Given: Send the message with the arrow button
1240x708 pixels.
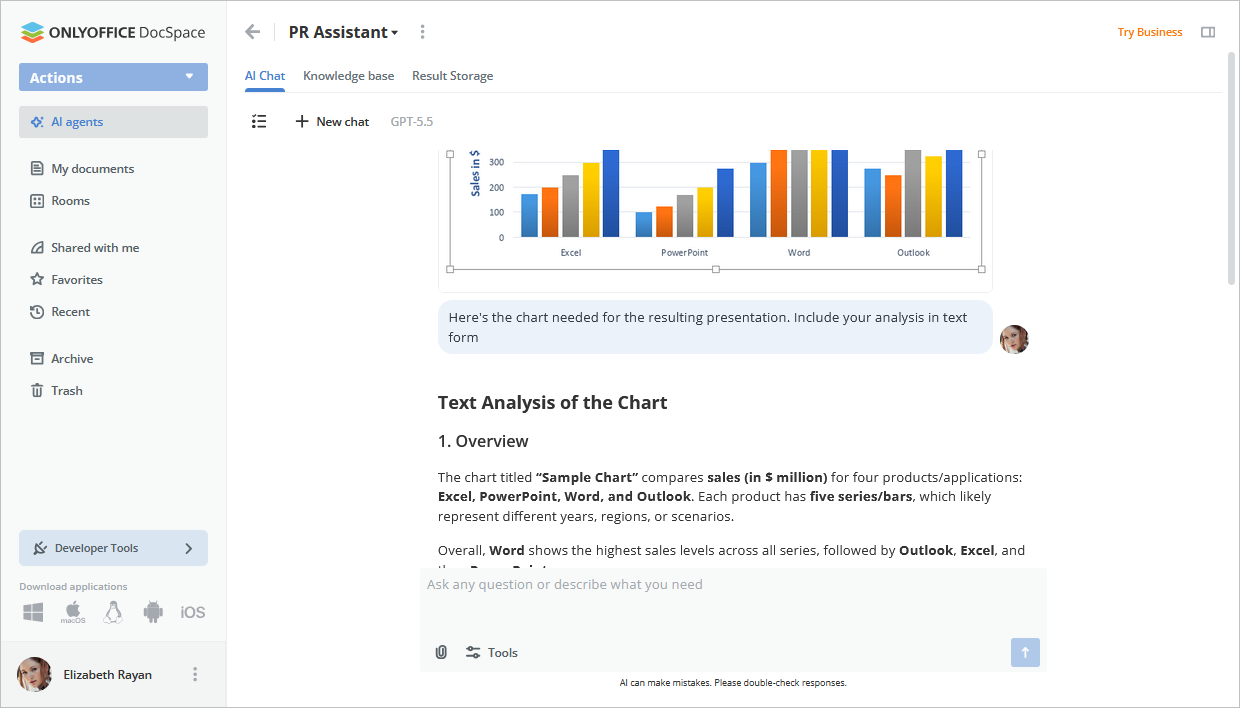Looking at the screenshot, I should point(1025,652).
